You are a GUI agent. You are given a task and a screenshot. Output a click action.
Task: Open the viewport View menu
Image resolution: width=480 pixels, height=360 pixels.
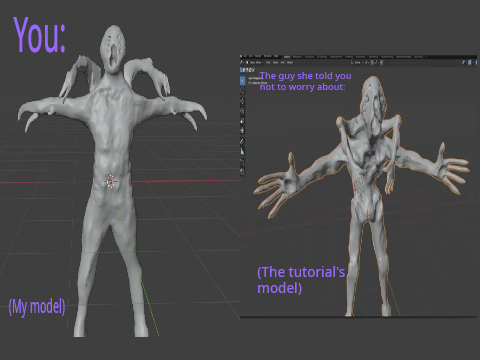(268, 62)
